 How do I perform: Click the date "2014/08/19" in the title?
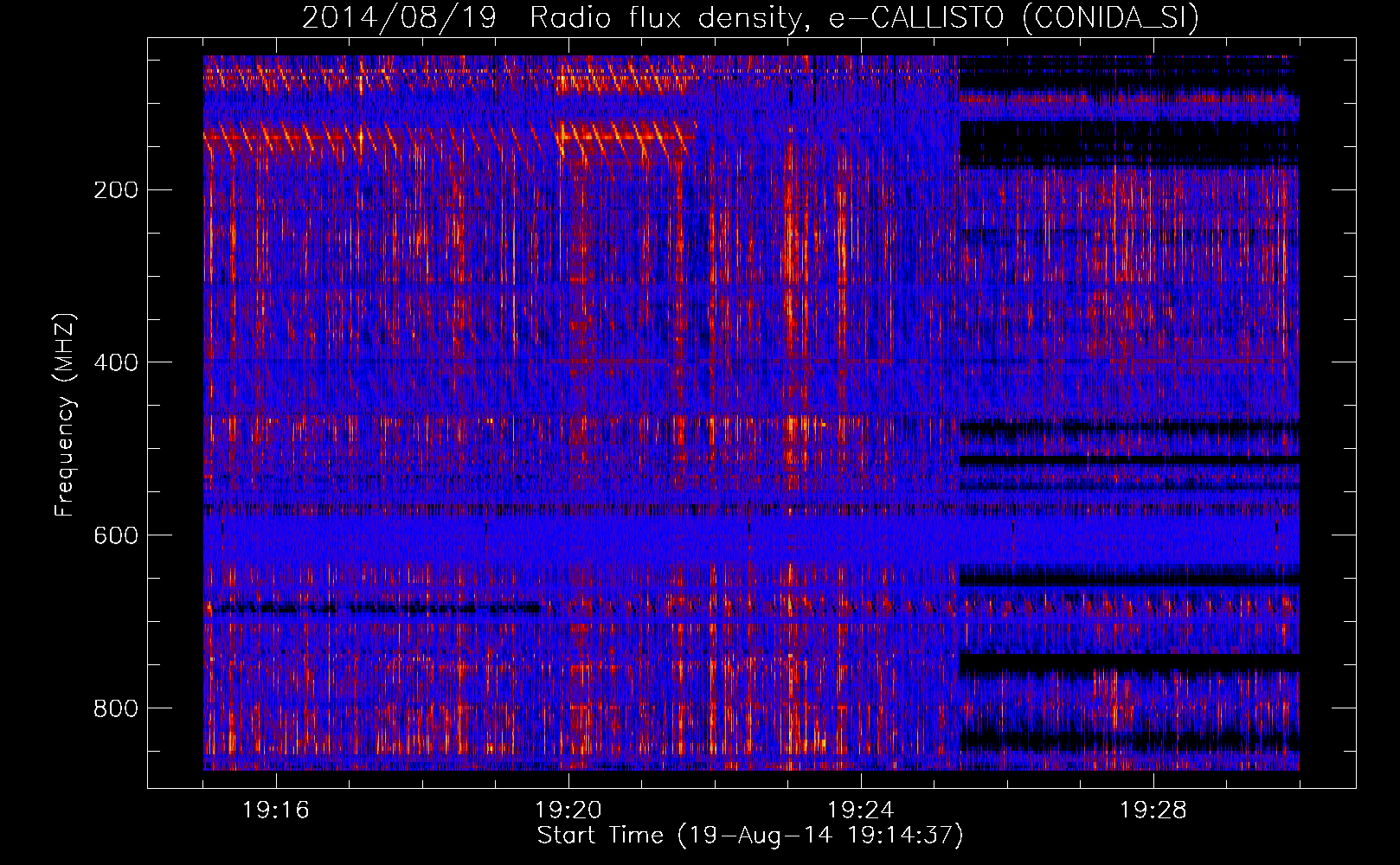[x=400, y=18]
